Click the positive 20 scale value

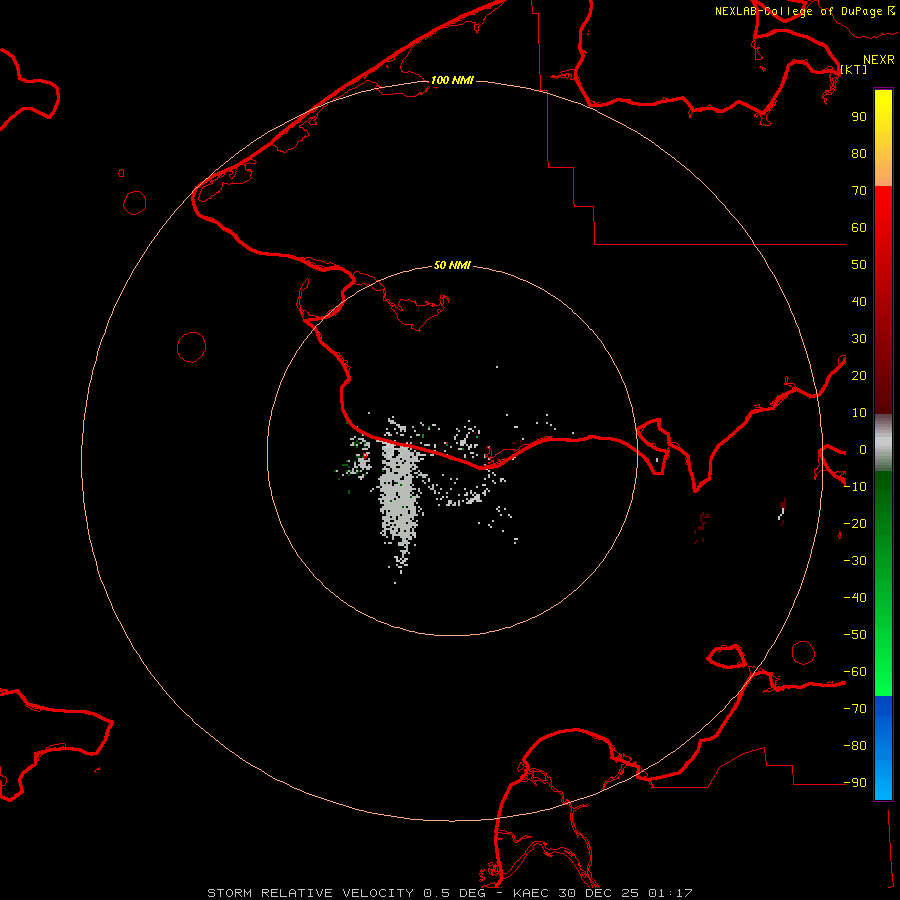pos(859,376)
